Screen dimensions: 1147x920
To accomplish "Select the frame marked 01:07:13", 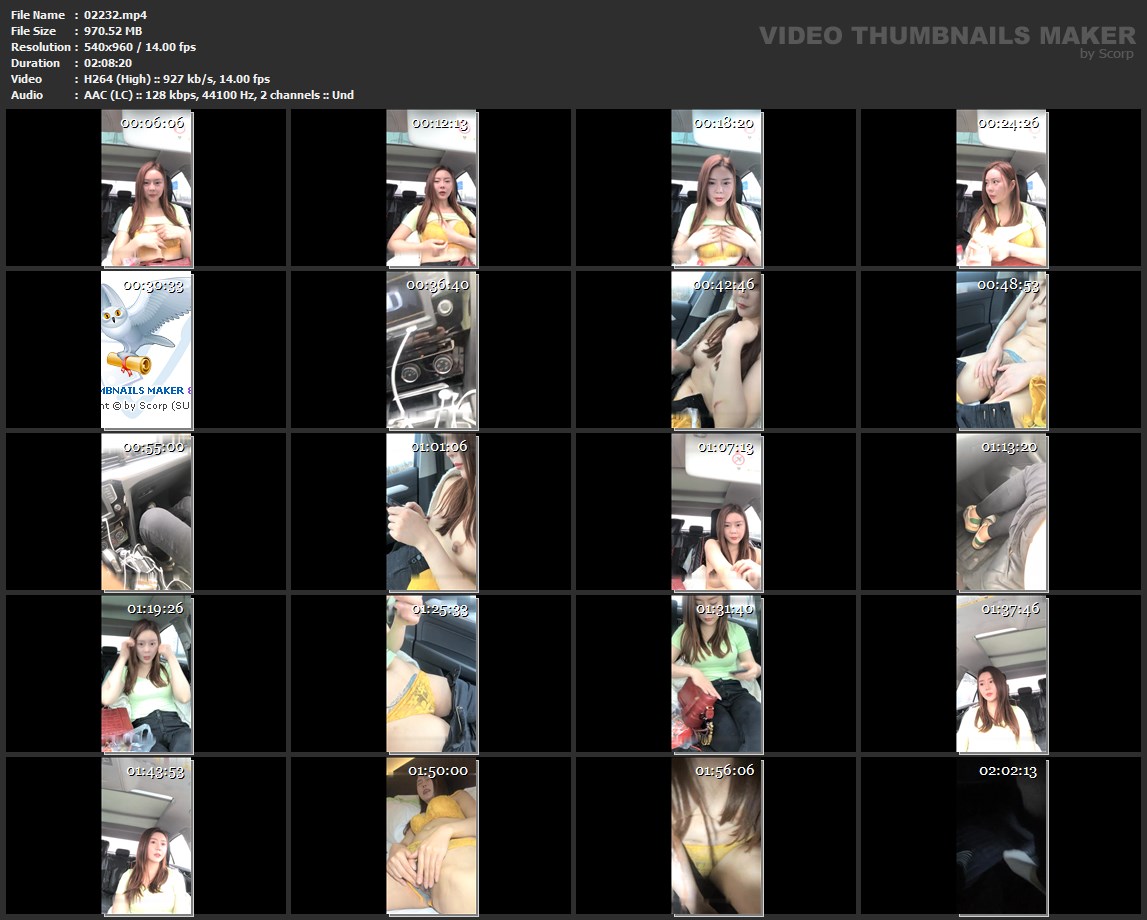I will 716,512.
